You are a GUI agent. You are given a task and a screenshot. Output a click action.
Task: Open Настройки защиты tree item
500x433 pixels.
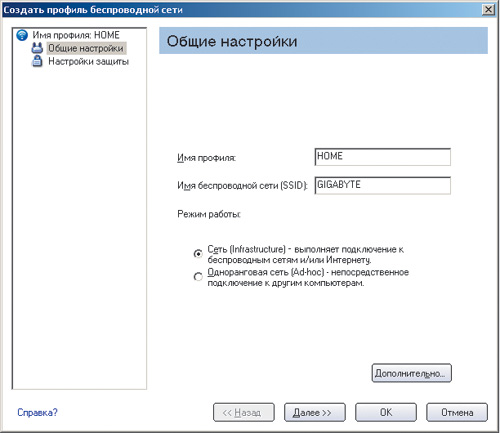89,61
